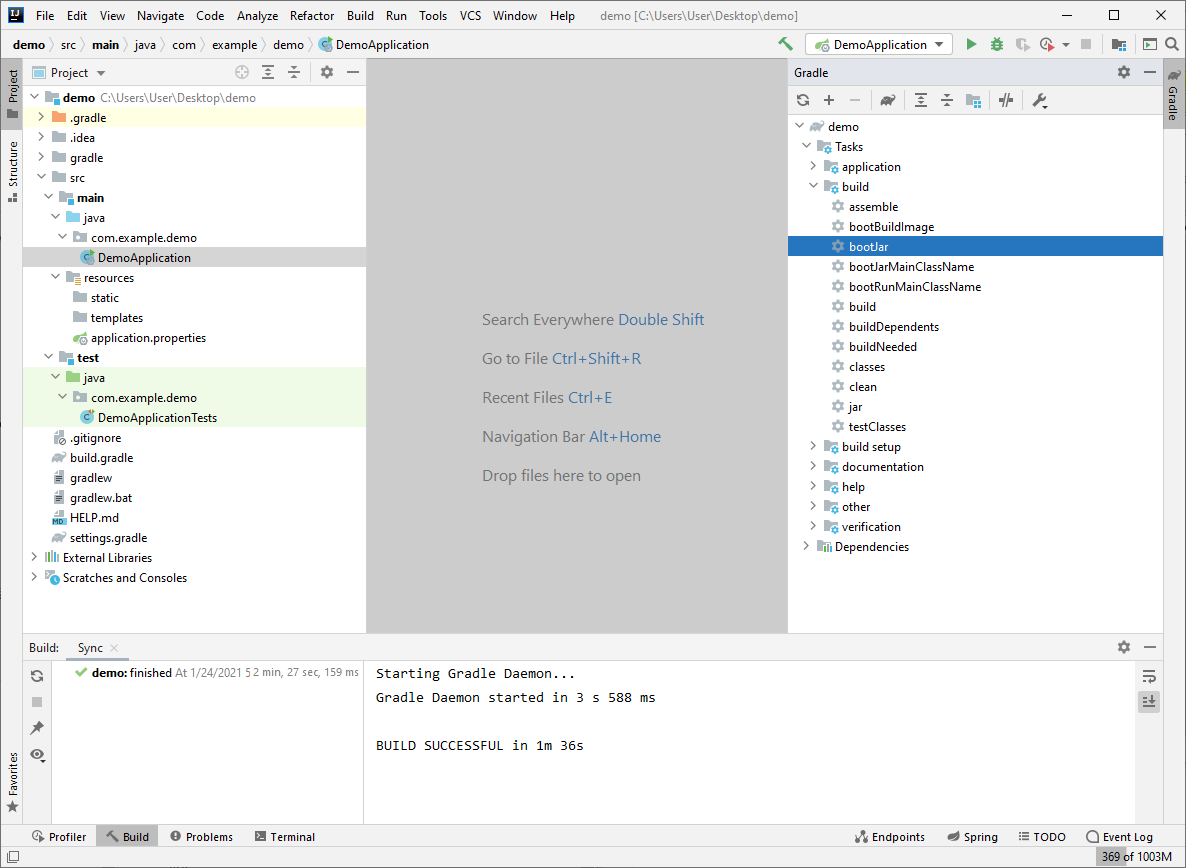Image resolution: width=1186 pixels, height=868 pixels.
Task: Run DemoApplication with the green play icon
Action: point(971,45)
